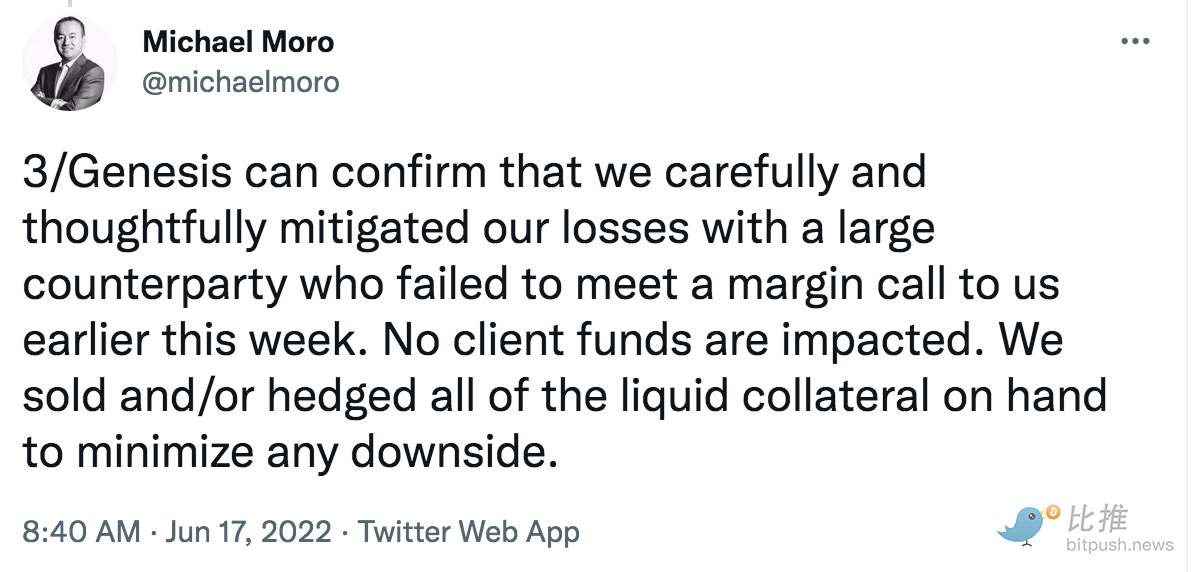1194x572 pixels.
Task: Open the Twitter Web App source link
Action: [468, 532]
